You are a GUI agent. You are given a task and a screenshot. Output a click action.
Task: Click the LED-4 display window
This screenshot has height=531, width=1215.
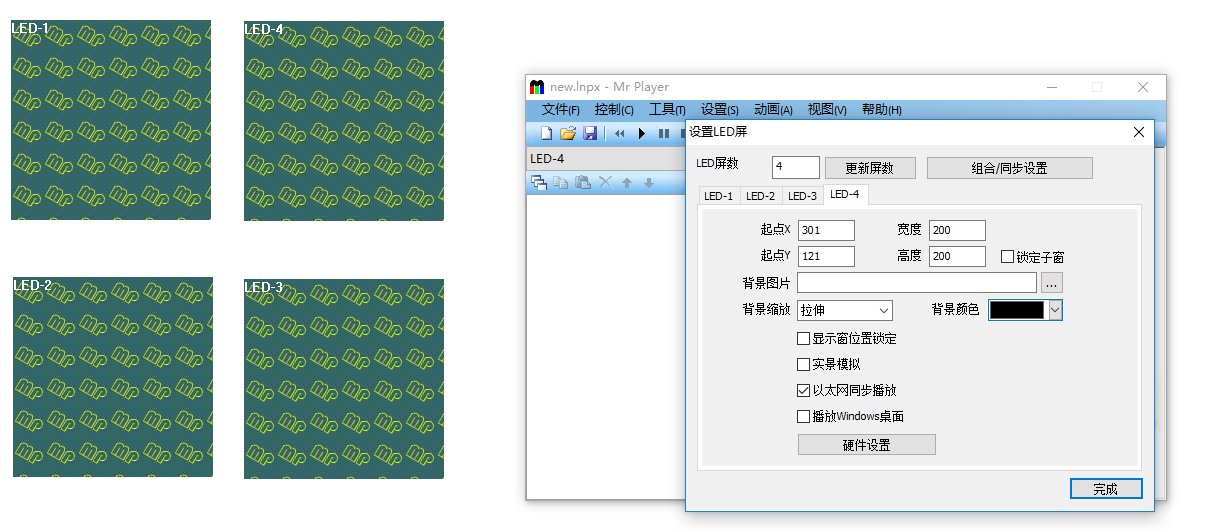coord(344,121)
